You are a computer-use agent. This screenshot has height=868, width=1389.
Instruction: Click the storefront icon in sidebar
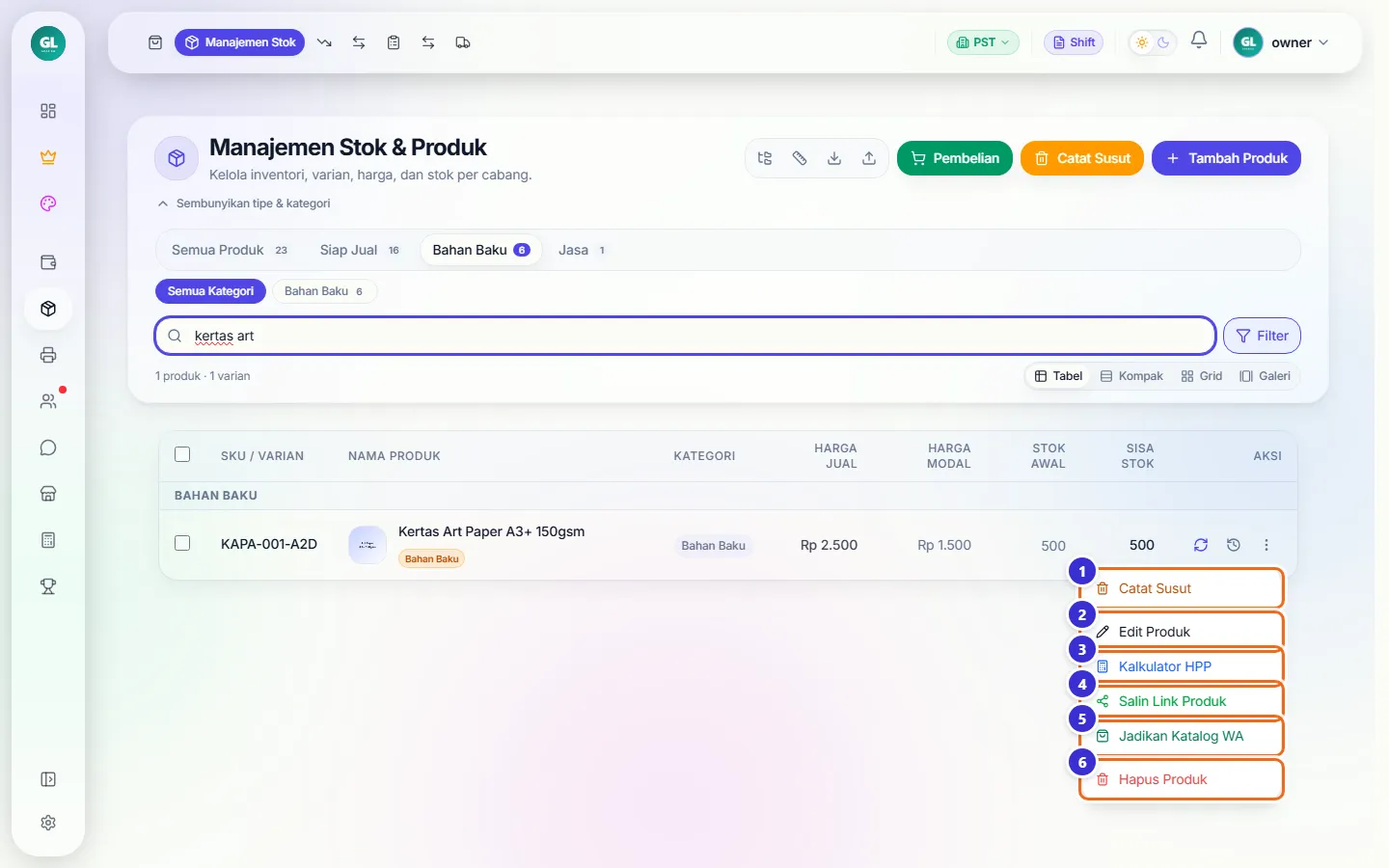48,494
